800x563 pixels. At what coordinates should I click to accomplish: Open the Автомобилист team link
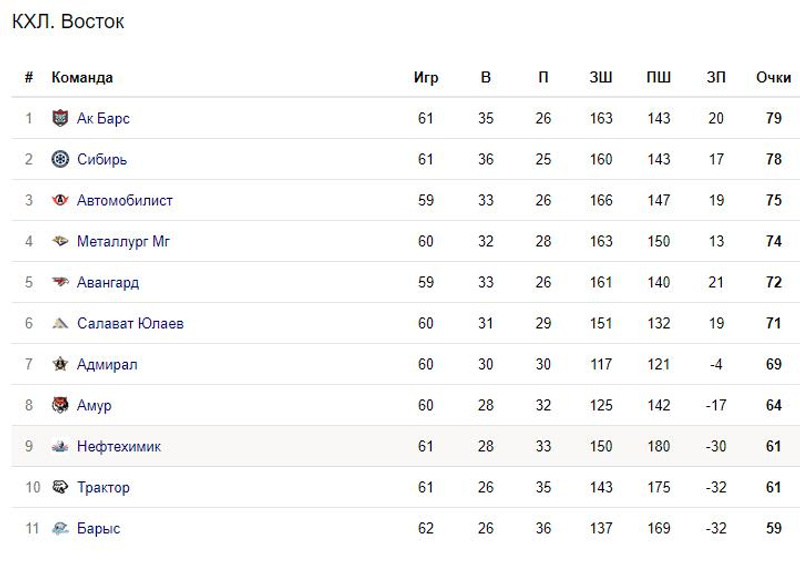125,201
